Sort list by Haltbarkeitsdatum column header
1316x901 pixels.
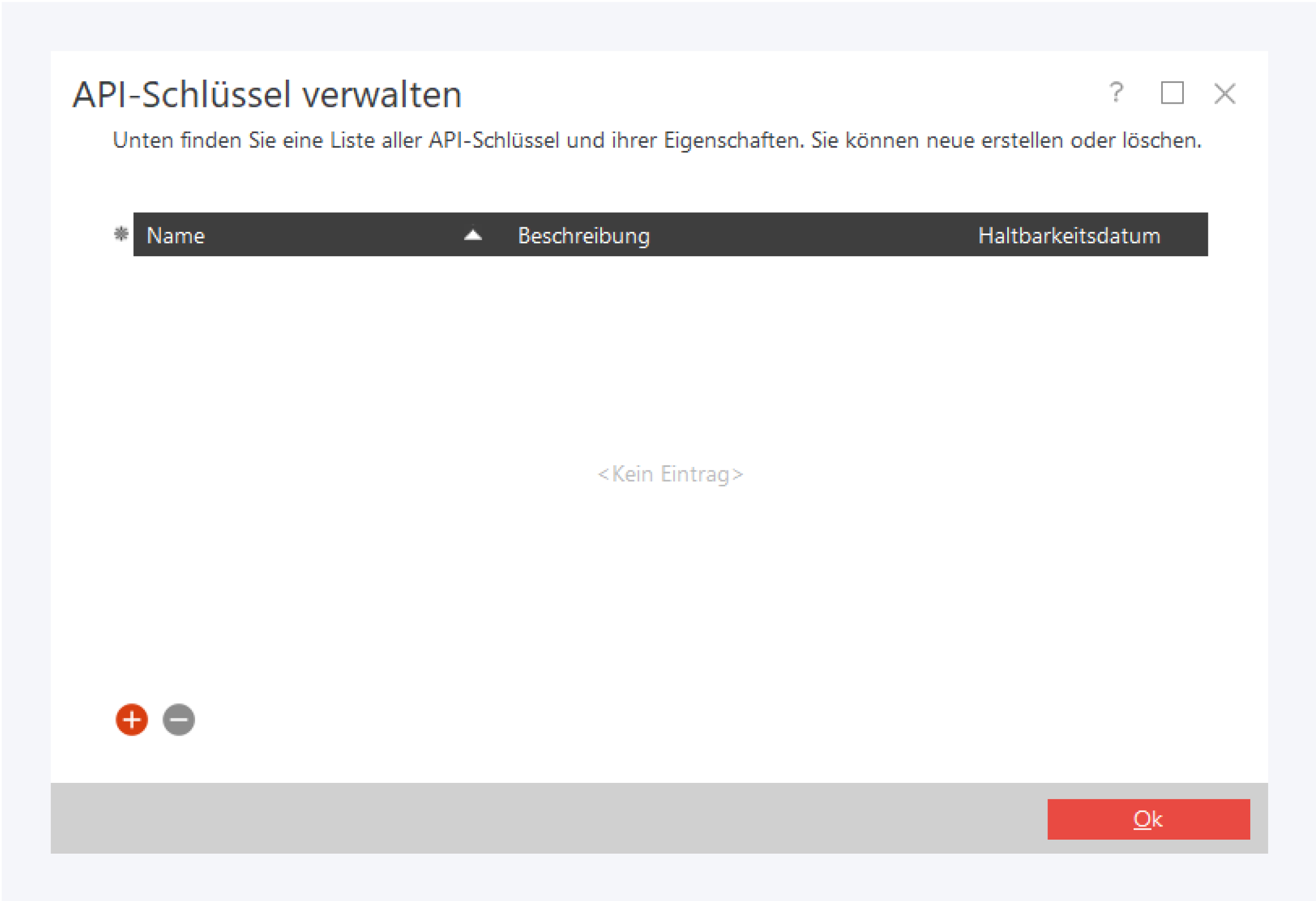point(1069,236)
